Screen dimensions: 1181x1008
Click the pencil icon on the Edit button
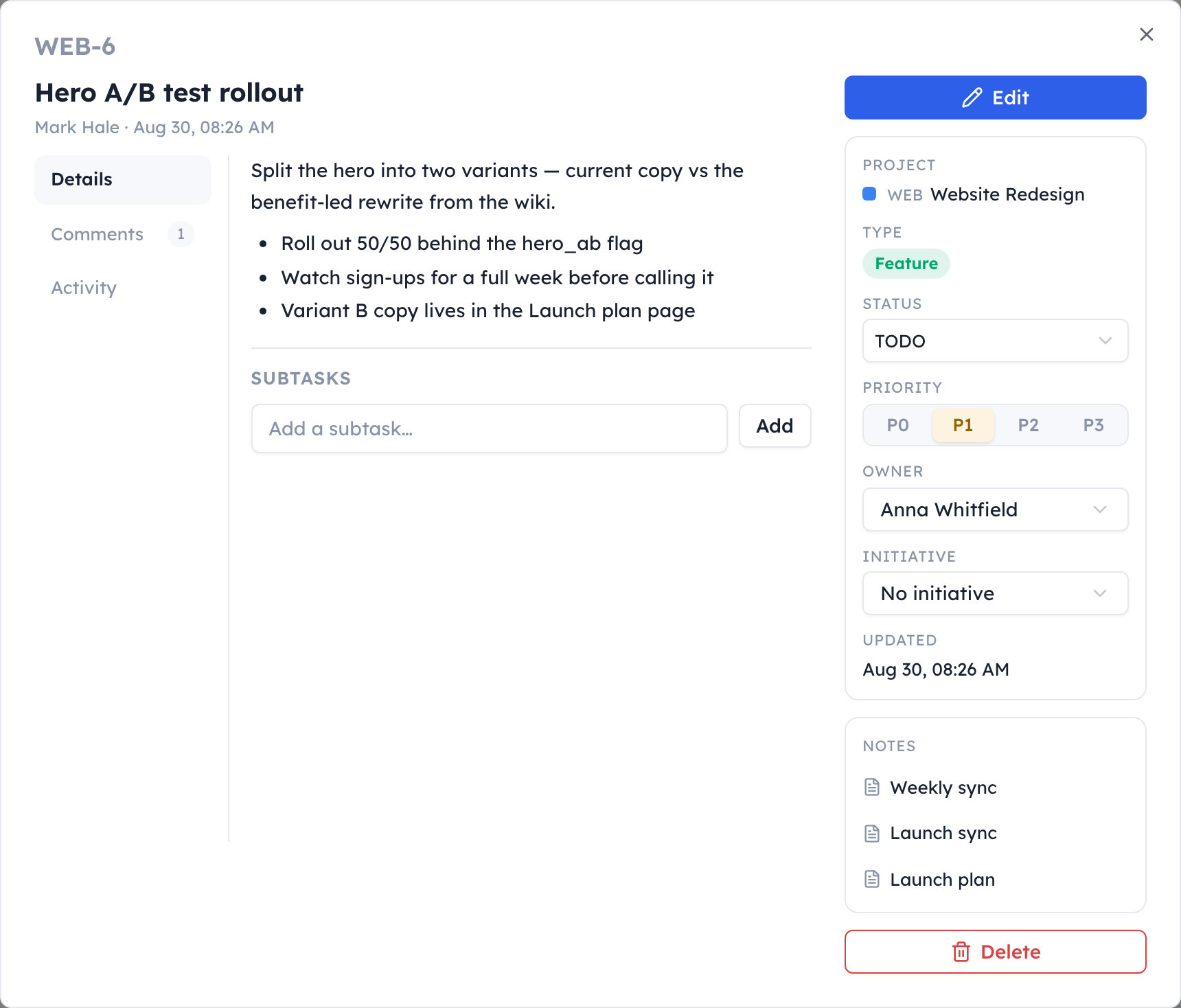[x=972, y=98]
